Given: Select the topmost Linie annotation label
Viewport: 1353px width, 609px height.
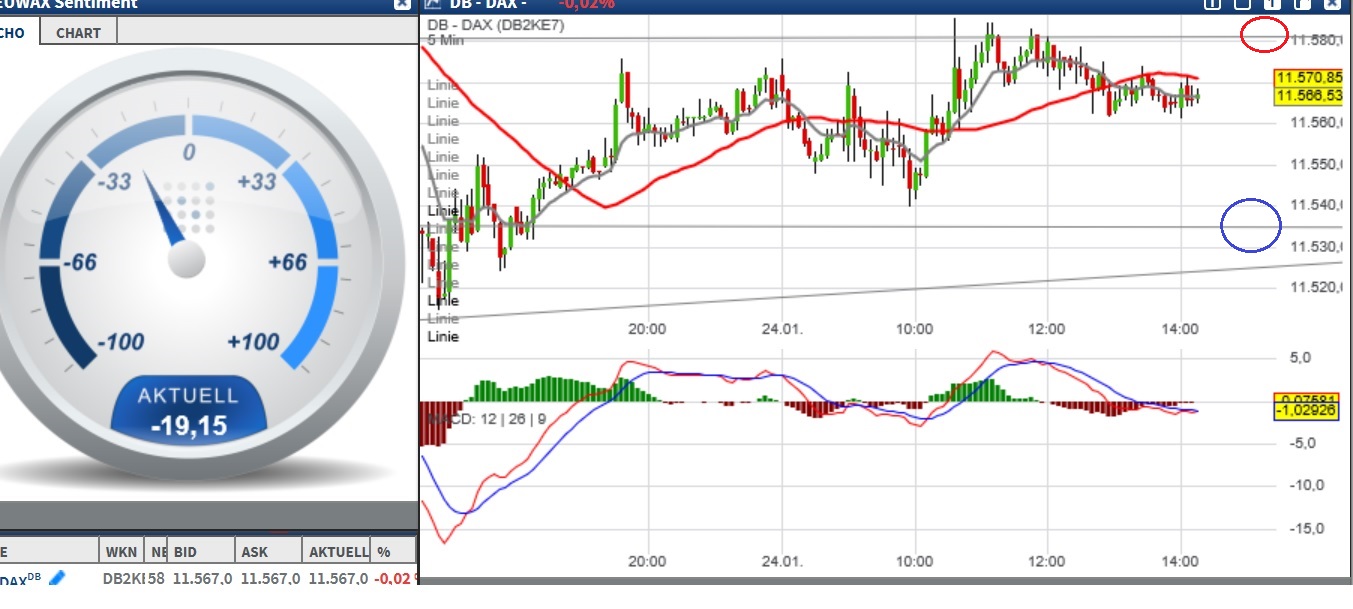Looking at the screenshot, I should (442, 84).
